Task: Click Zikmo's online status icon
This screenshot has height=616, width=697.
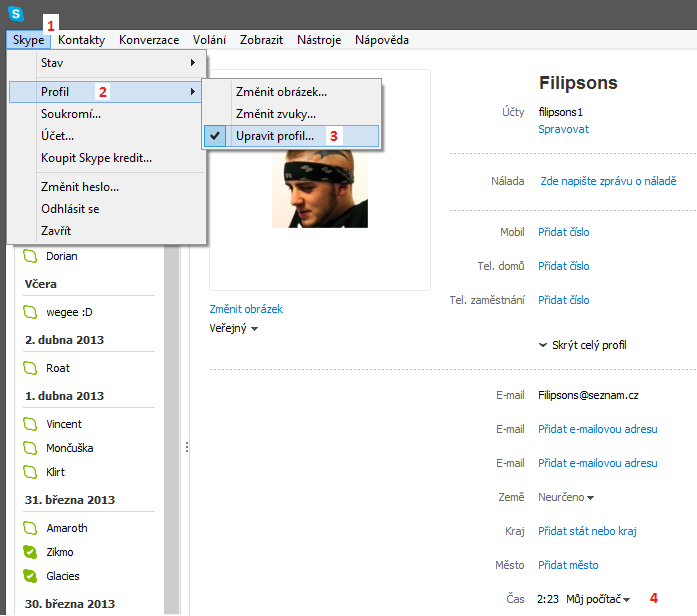Action: click(33, 552)
